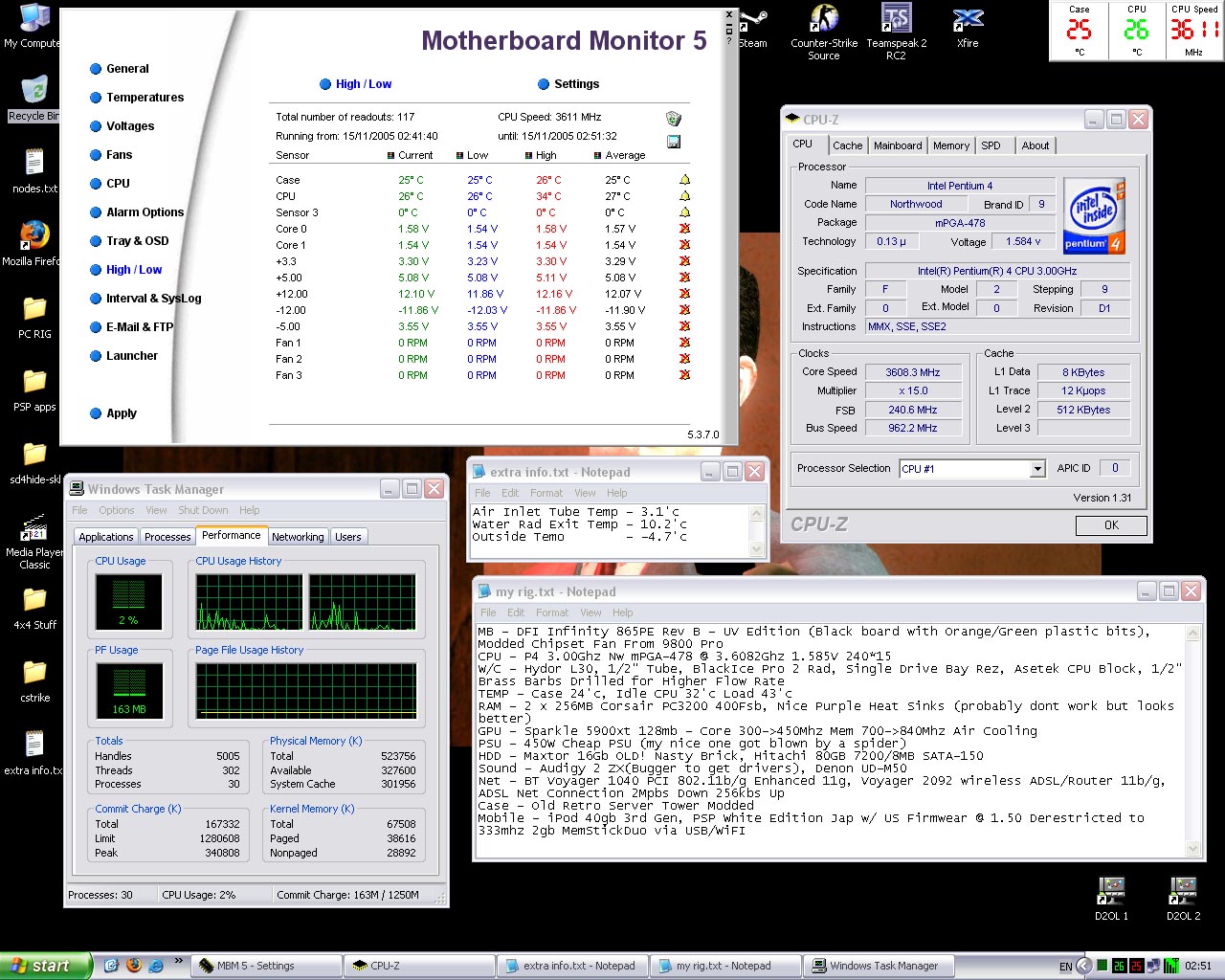Toggle the alarm bell for the CPU temperature row

click(684, 196)
